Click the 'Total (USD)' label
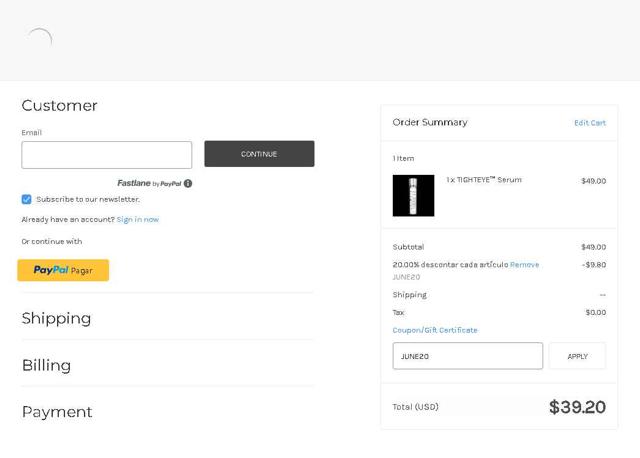640x458 pixels. [x=416, y=407]
